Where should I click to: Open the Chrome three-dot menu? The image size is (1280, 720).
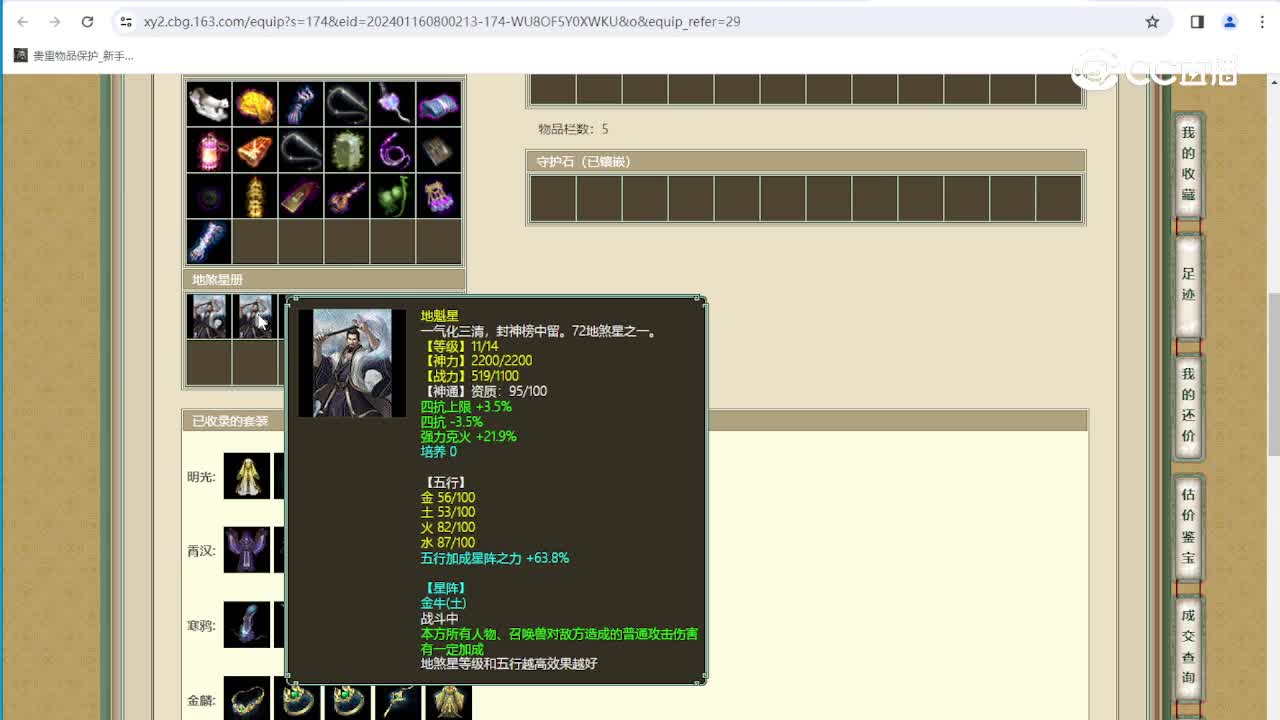tap(1263, 21)
